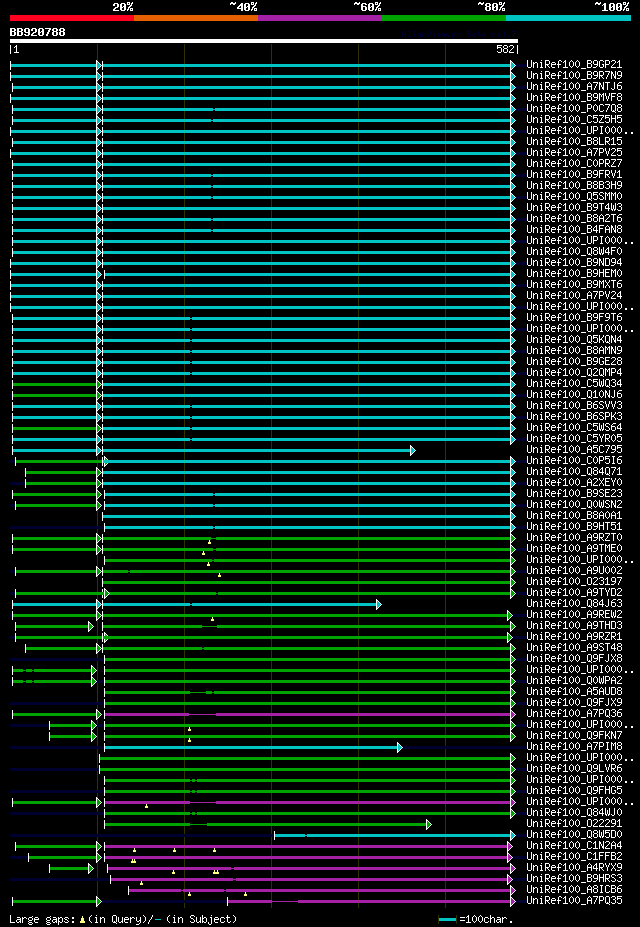Select the UniRef100_A9ST48 hit label
Image resolution: width=640 pixels, height=927 pixels.
point(574,649)
